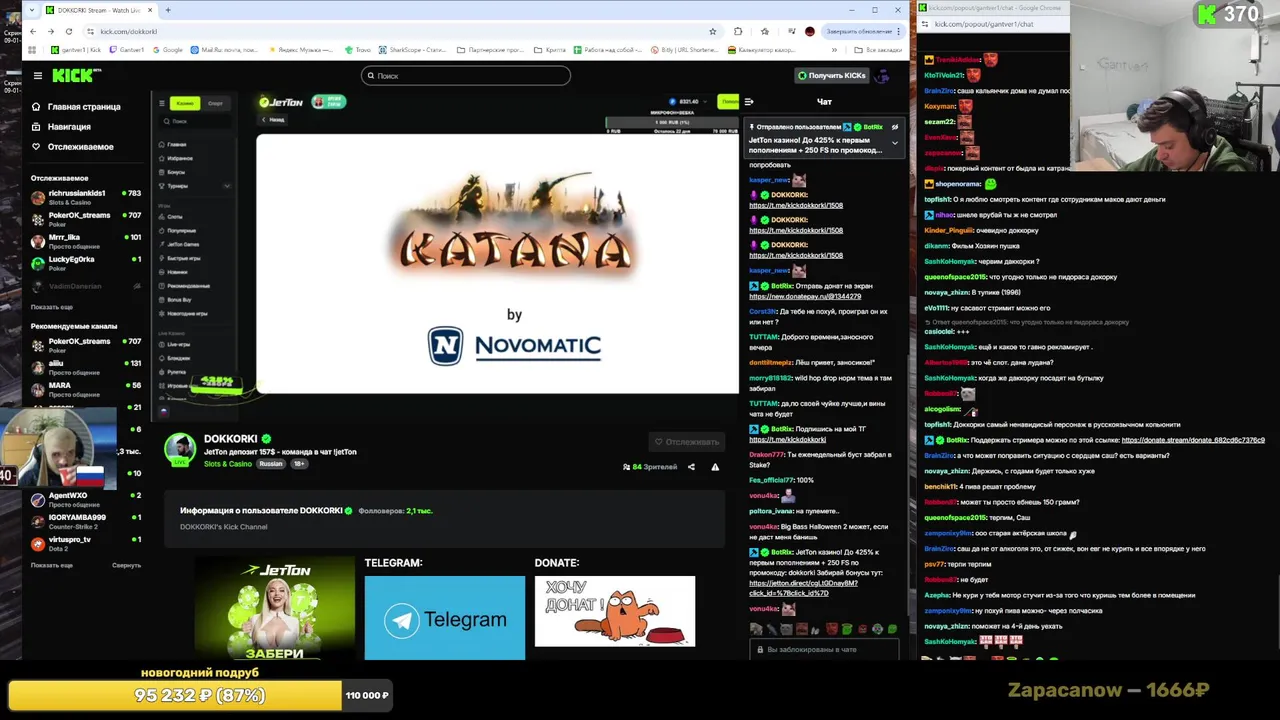1280x720 pixels.
Task: Click browser forward arrow
Action: [x=51, y=31]
